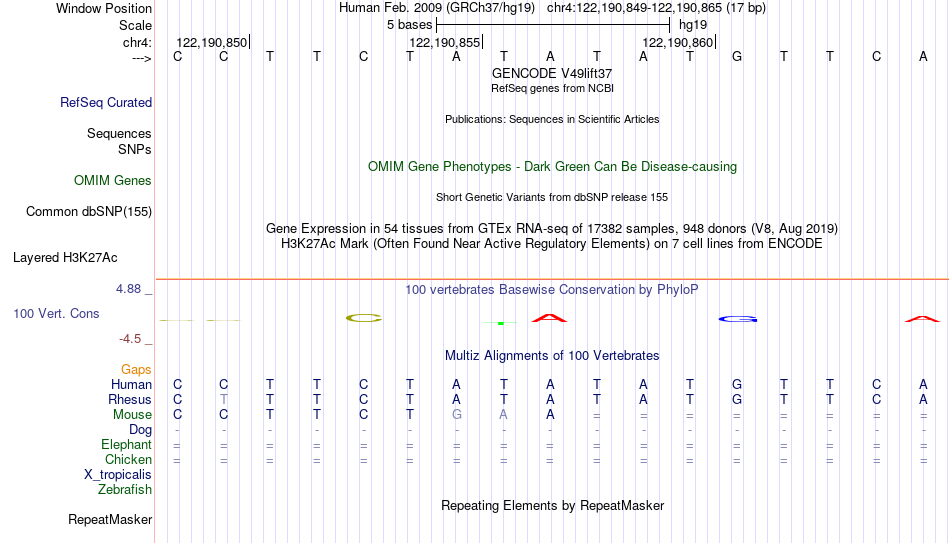
Task: Click the faded G in the Mouse row
Action: pos(457,415)
